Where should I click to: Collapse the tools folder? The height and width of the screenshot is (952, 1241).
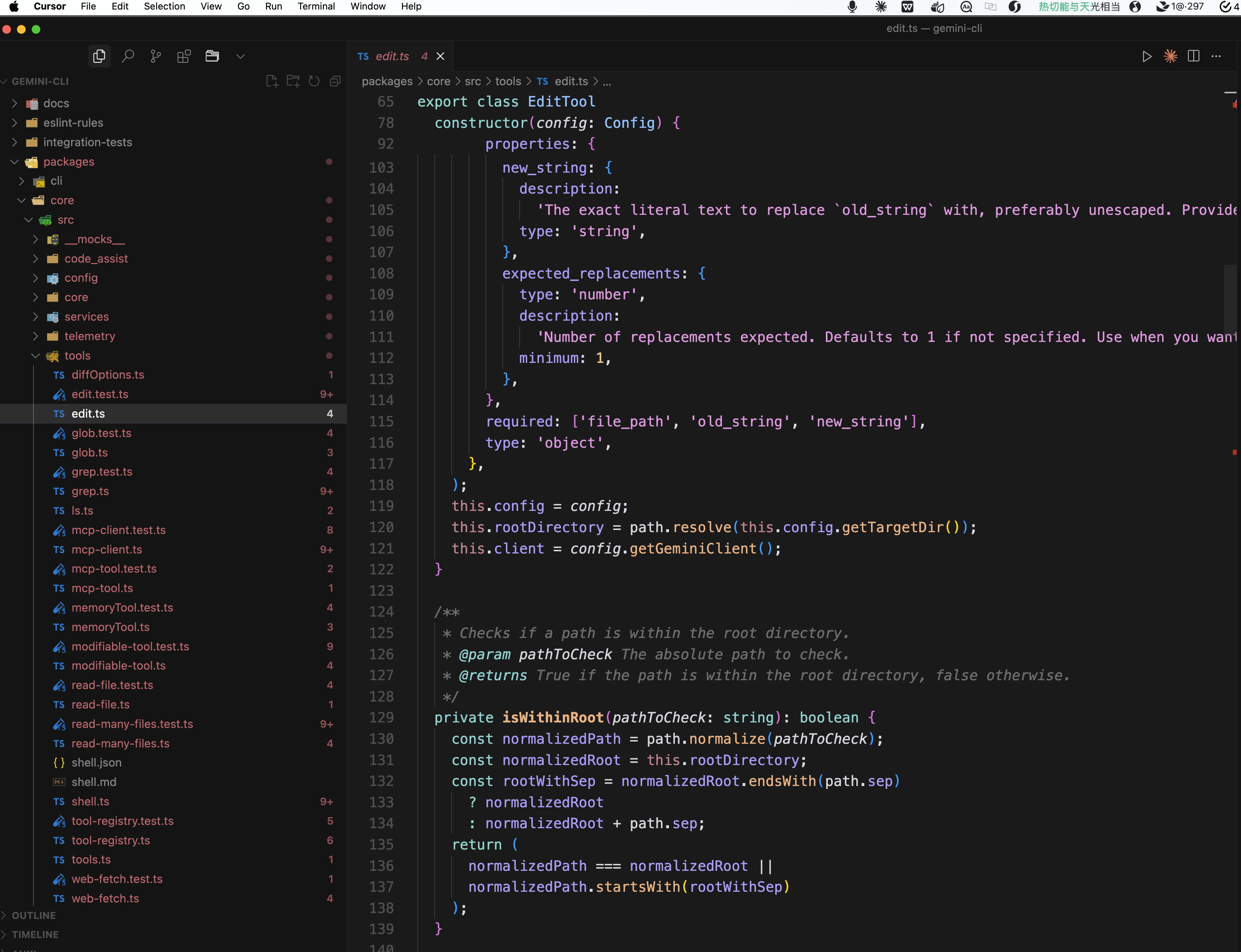point(77,355)
